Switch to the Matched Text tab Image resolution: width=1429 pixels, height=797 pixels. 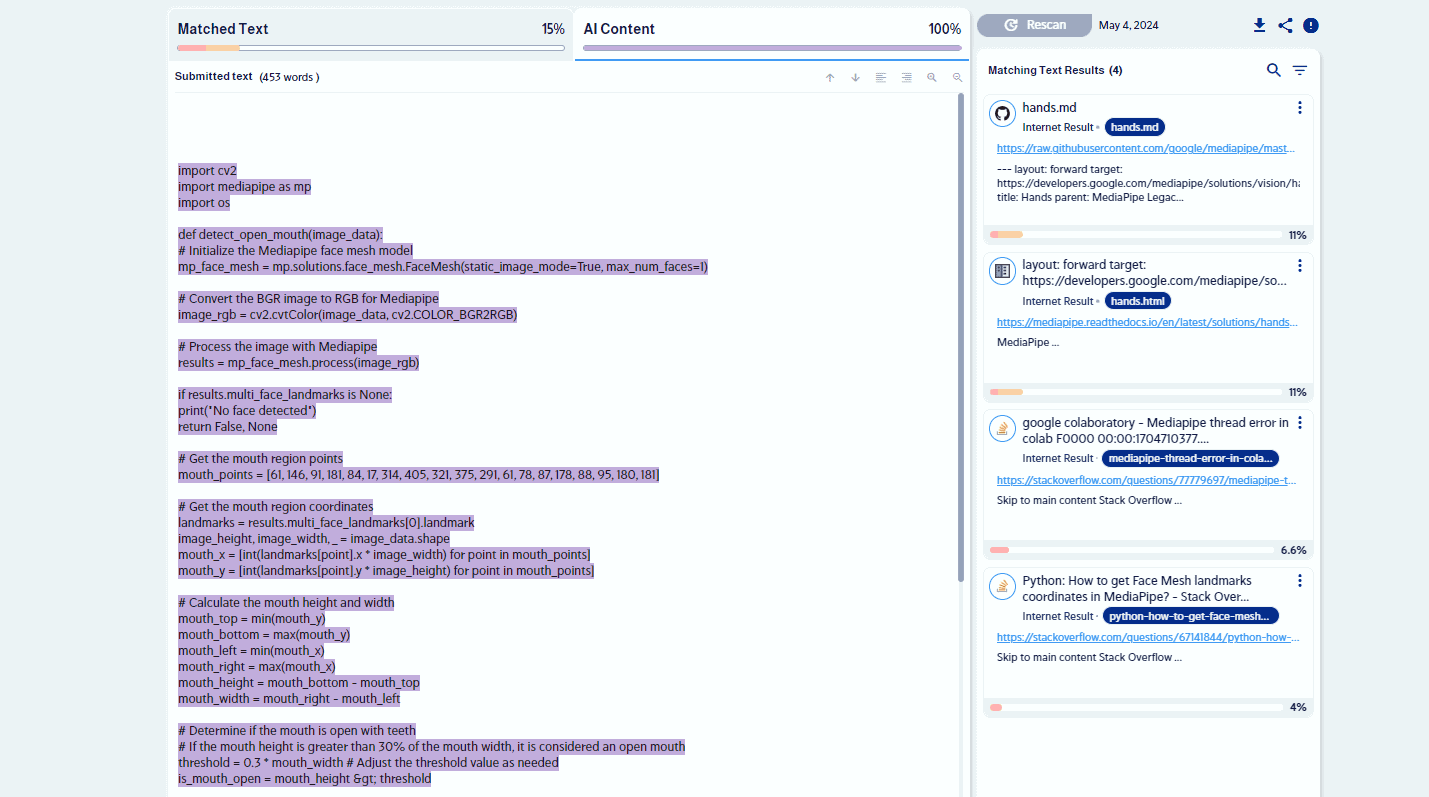[x=370, y=30]
